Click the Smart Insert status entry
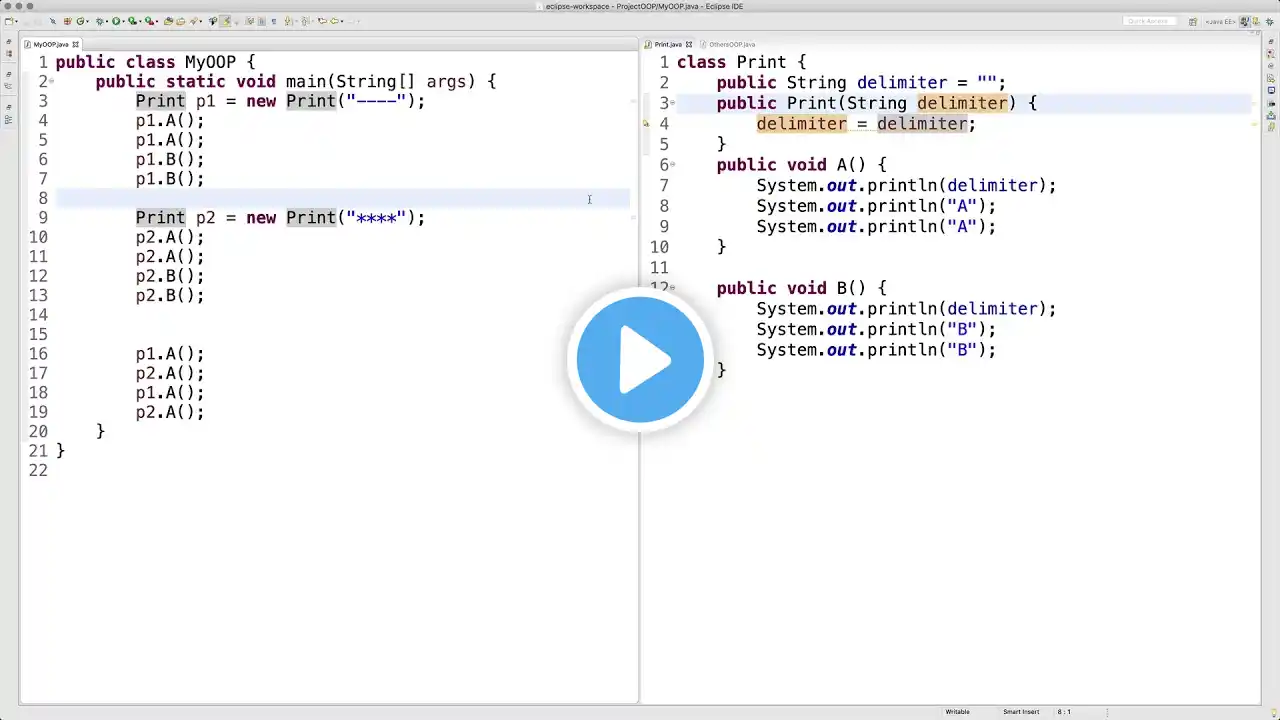The width and height of the screenshot is (1280, 720). 1020,712
